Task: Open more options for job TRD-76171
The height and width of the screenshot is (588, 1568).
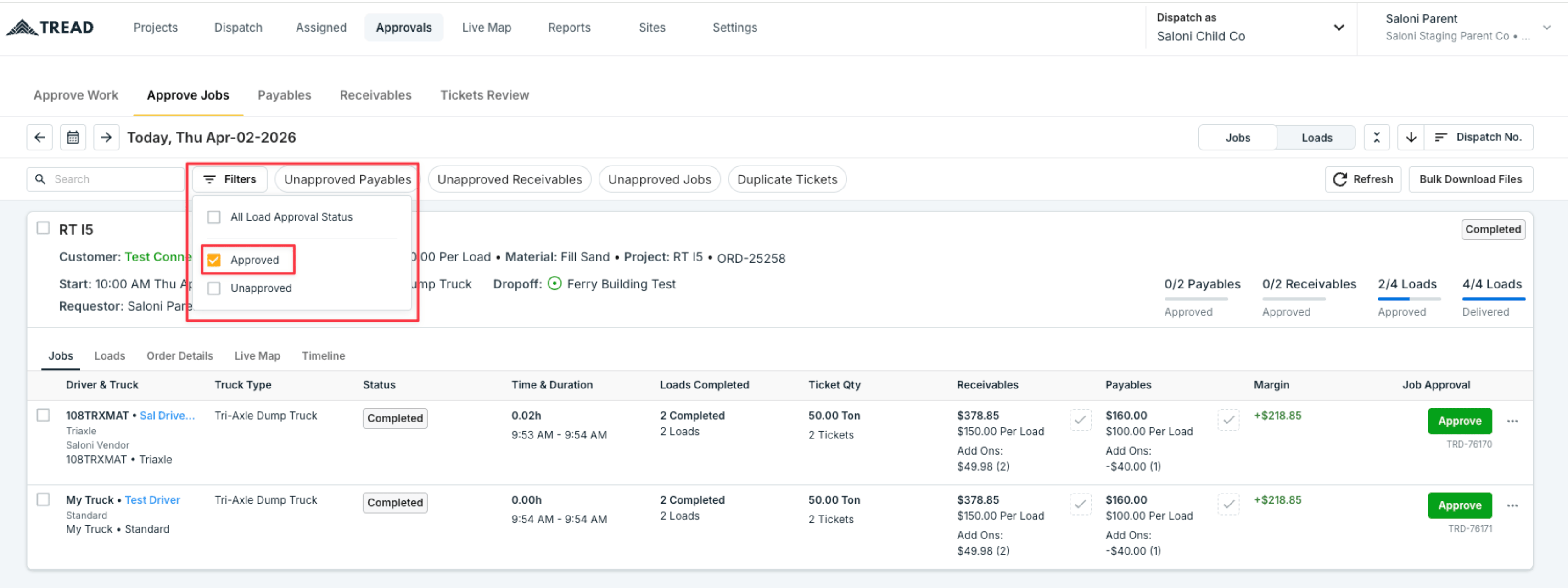Action: tap(1512, 505)
